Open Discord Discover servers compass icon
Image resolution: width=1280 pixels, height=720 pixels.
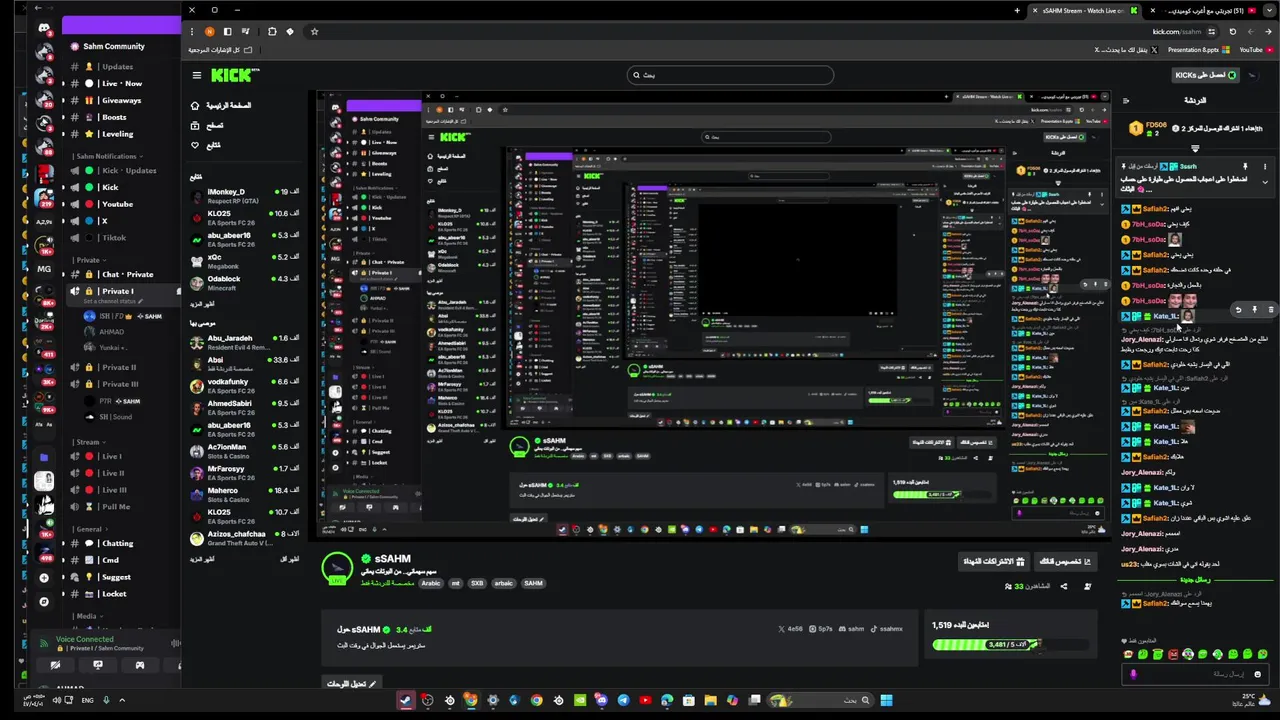(x=44, y=601)
